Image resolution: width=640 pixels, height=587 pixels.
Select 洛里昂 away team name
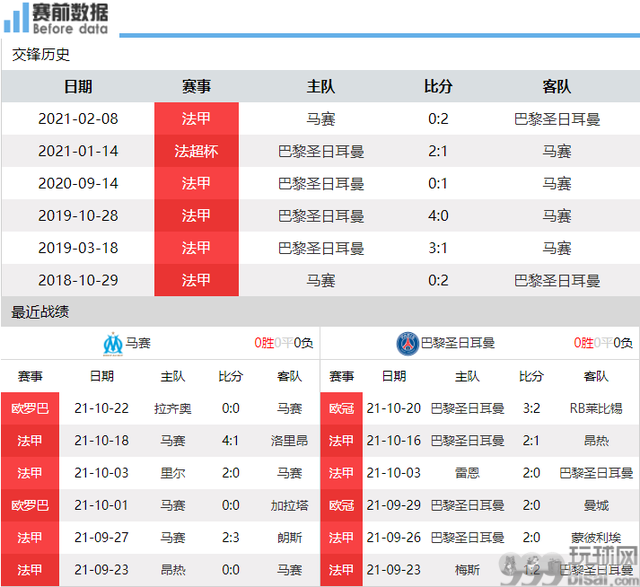289,441
